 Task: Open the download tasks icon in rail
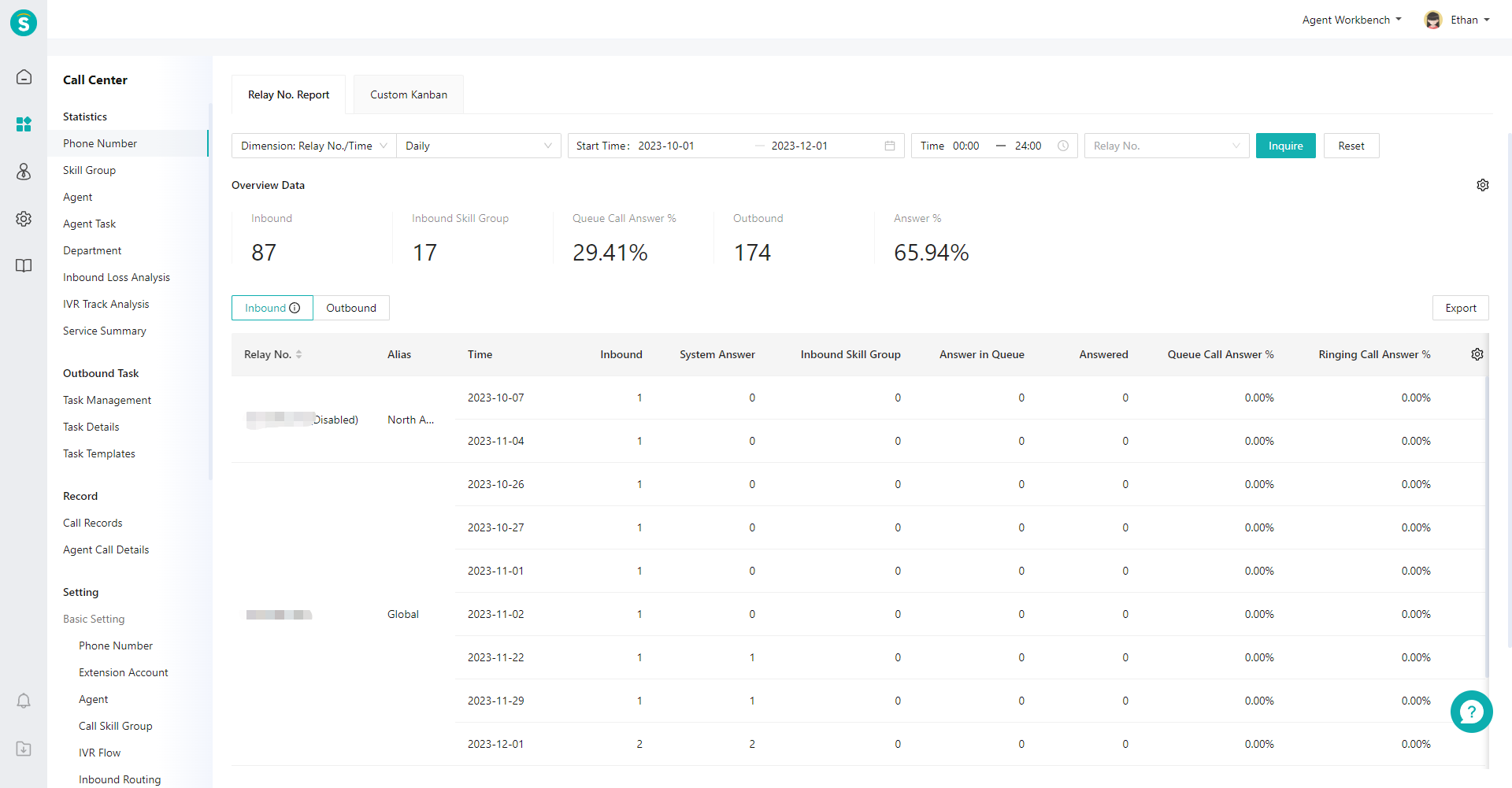[x=24, y=749]
